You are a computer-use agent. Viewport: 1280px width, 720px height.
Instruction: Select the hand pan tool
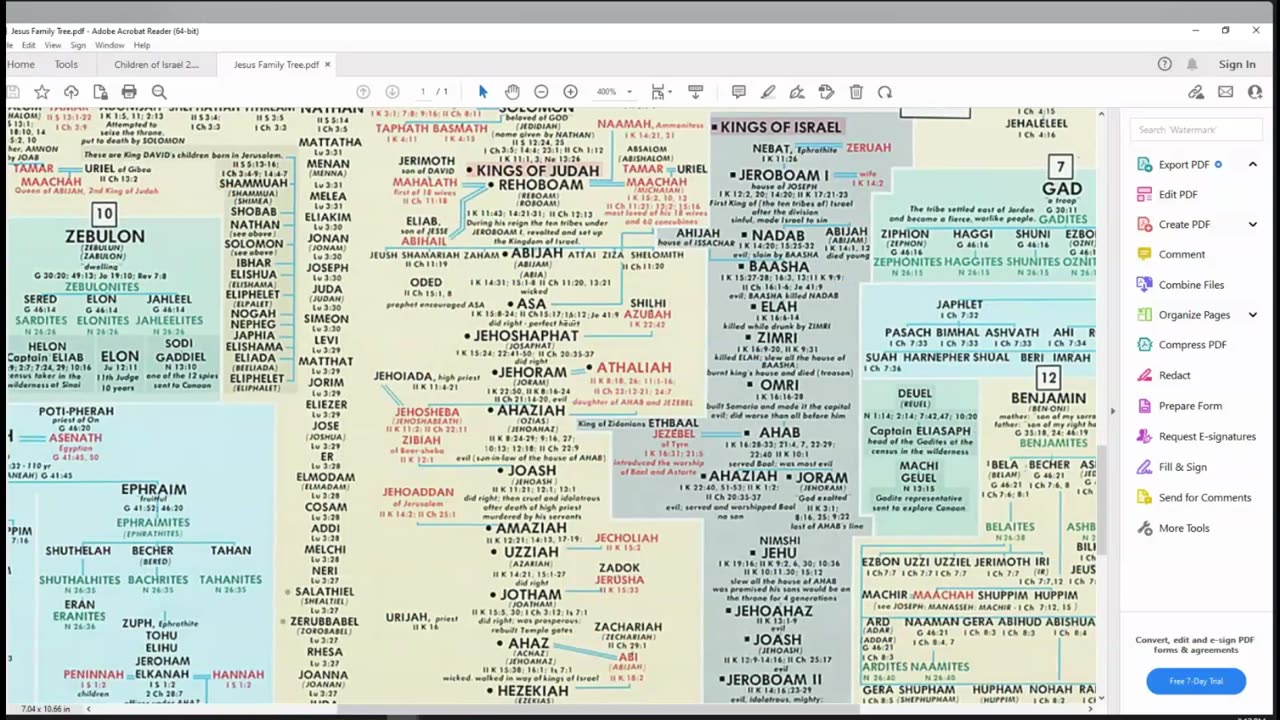pyautogui.click(x=512, y=92)
